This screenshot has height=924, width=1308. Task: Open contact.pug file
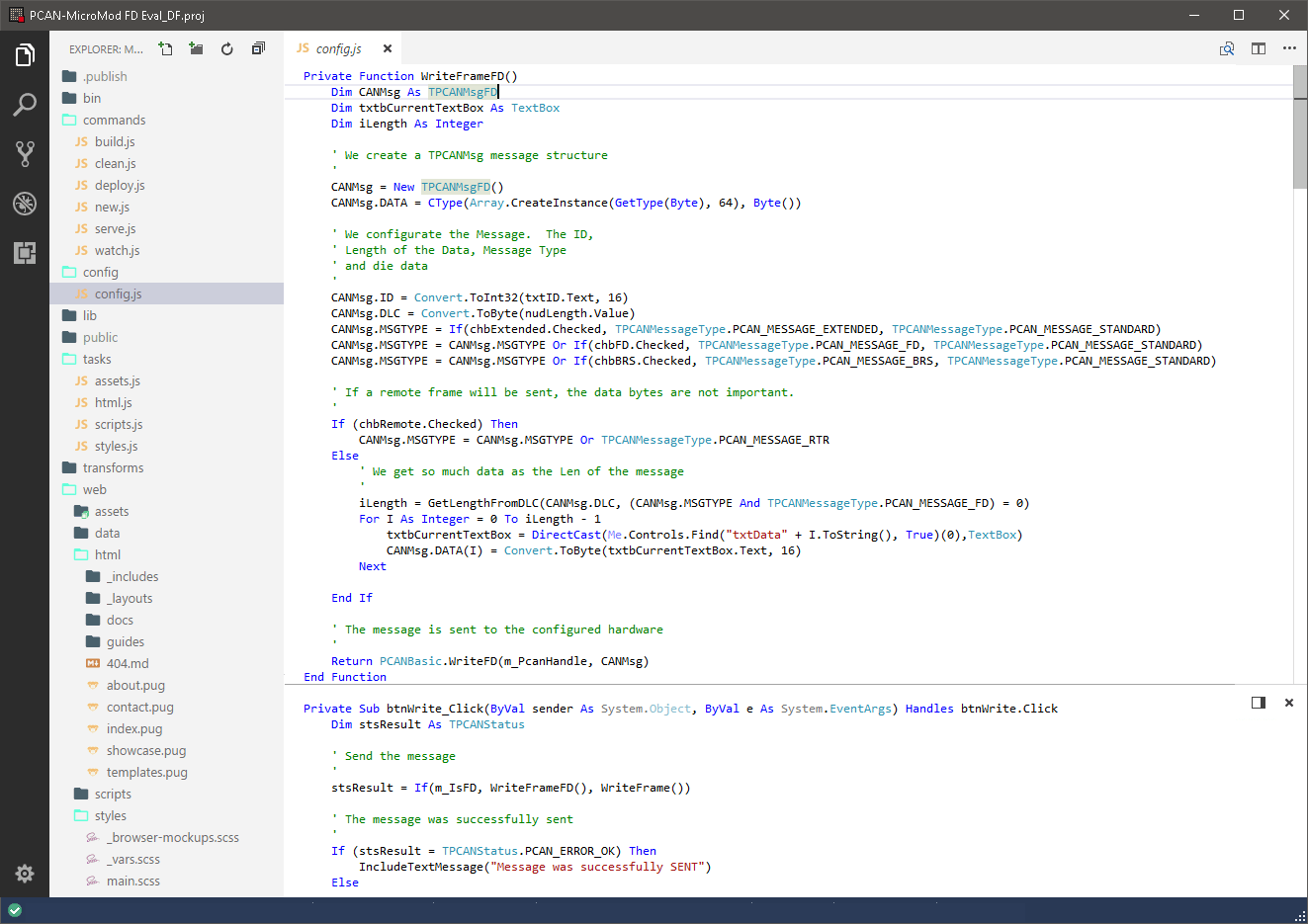(x=166, y=707)
